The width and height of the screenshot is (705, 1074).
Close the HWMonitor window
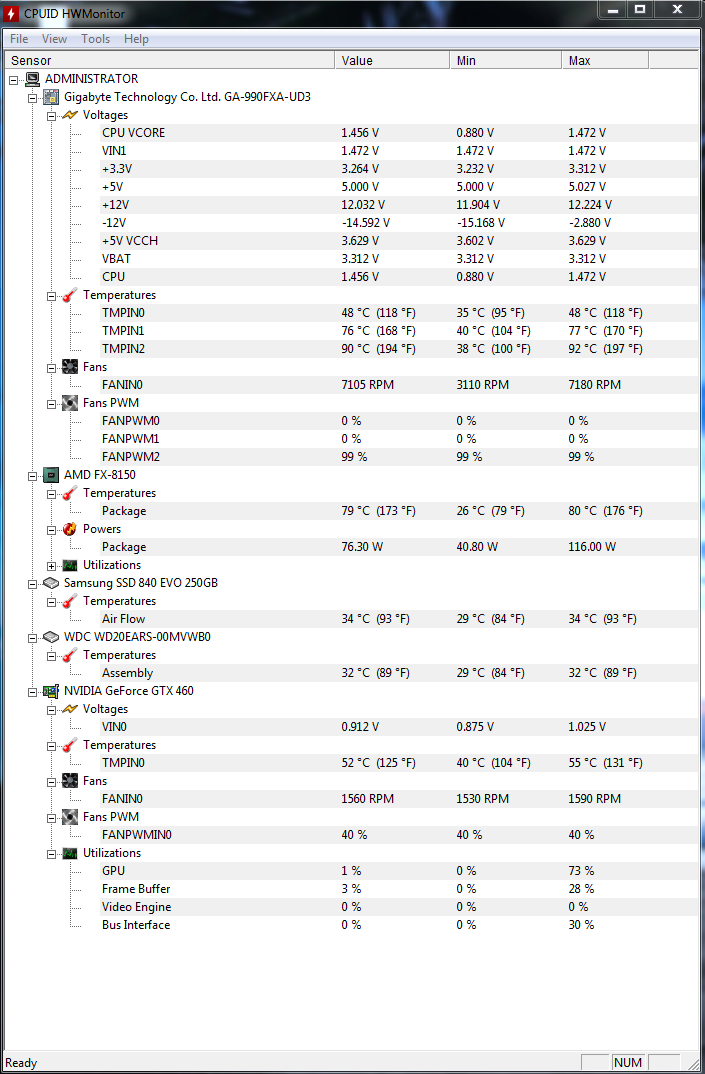[677, 9]
